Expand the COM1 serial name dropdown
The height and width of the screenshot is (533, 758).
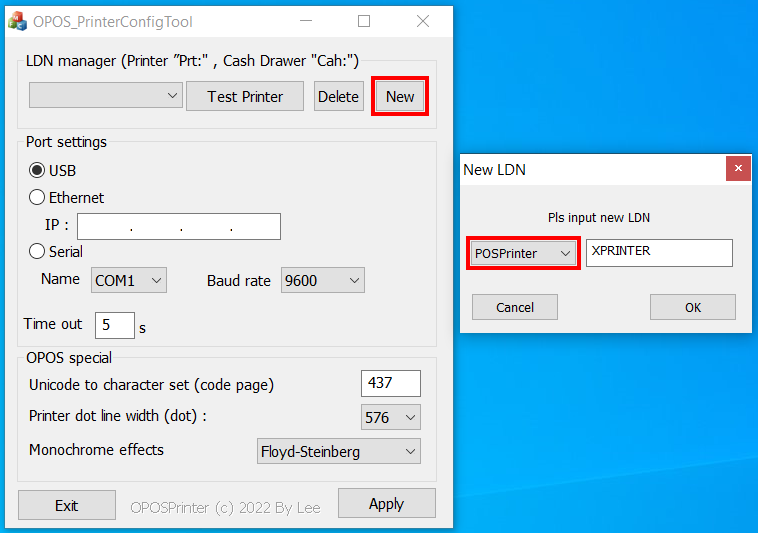coord(129,281)
